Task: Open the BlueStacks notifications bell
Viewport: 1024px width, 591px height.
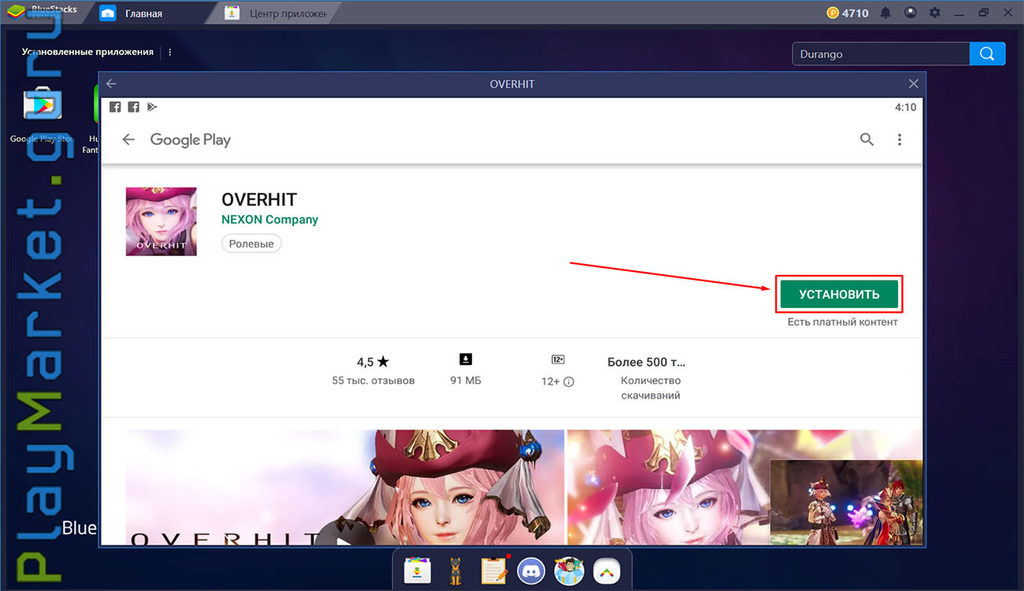Action: (x=886, y=13)
